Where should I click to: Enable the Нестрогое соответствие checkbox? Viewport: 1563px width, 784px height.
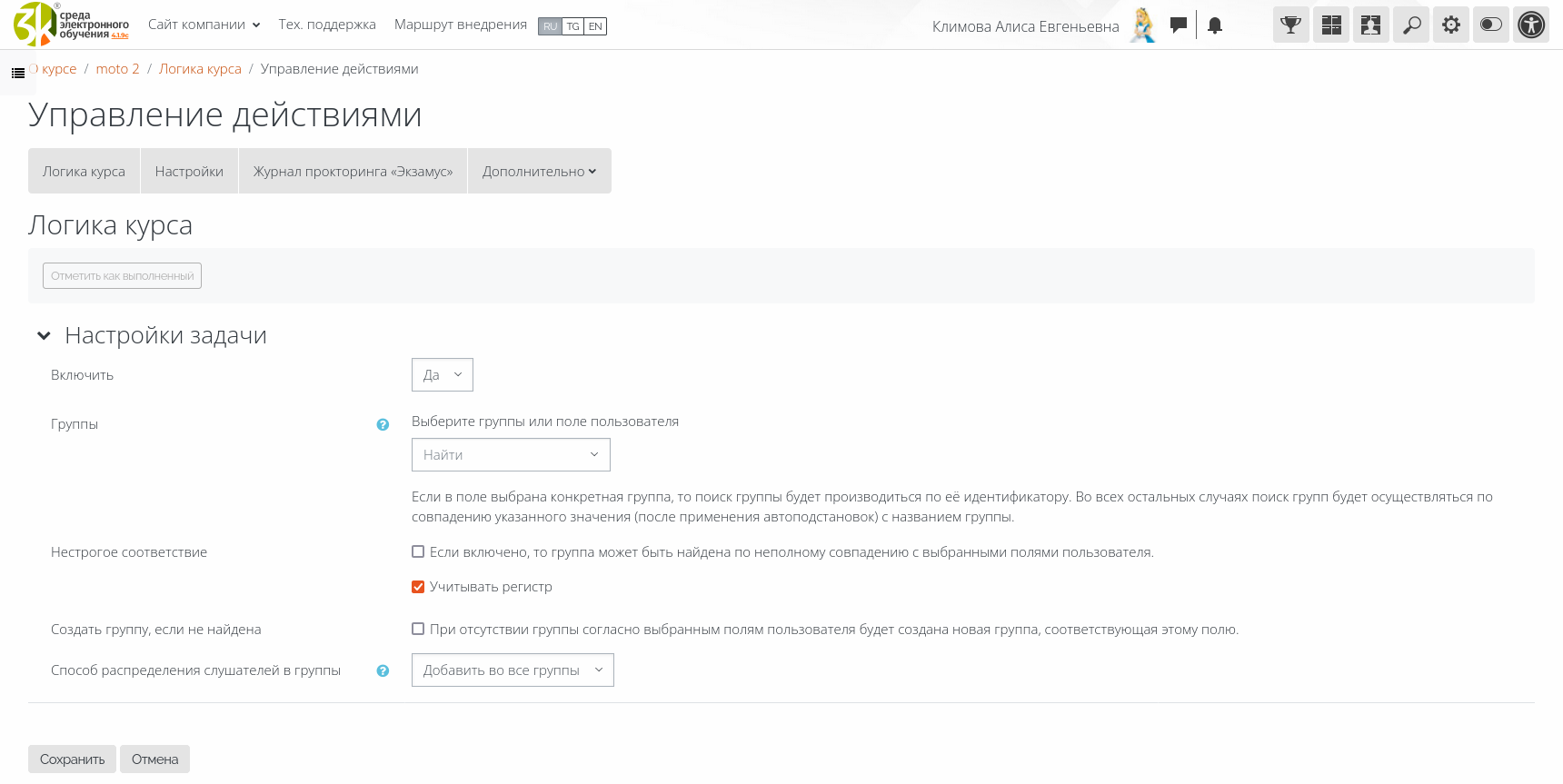tap(418, 551)
